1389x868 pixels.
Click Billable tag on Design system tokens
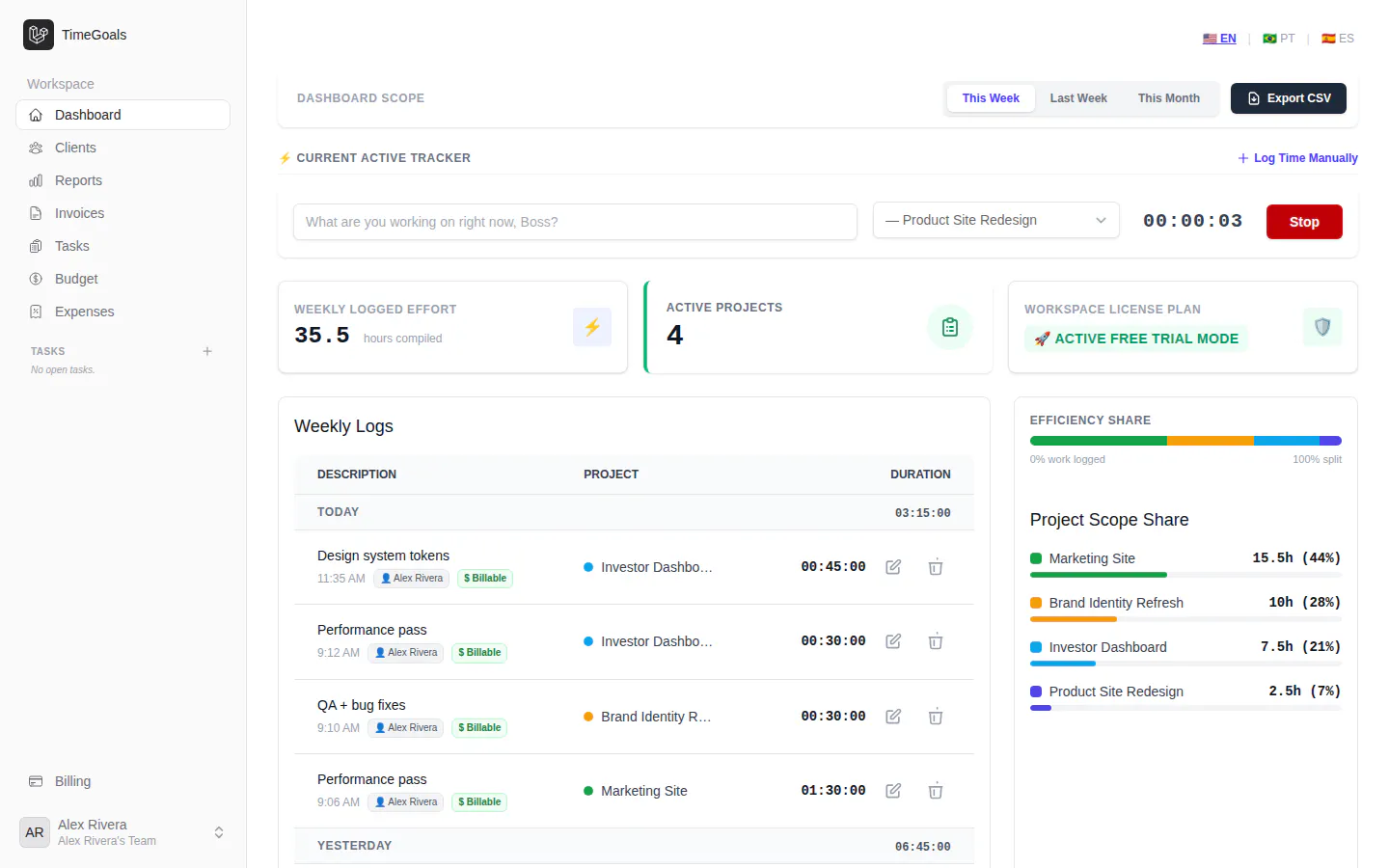[485, 579]
